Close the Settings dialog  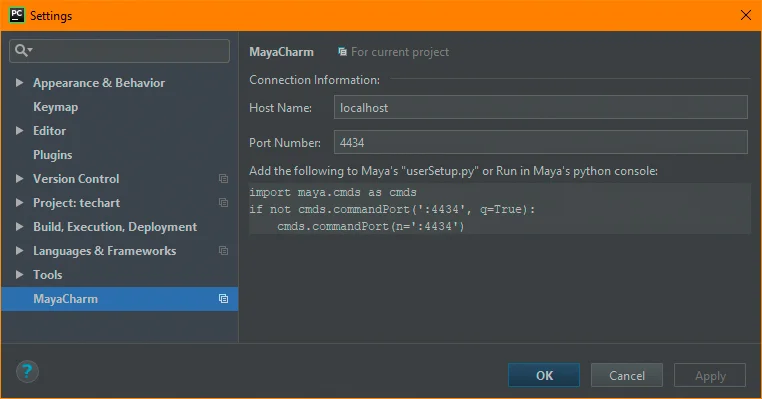[x=746, y=15]
